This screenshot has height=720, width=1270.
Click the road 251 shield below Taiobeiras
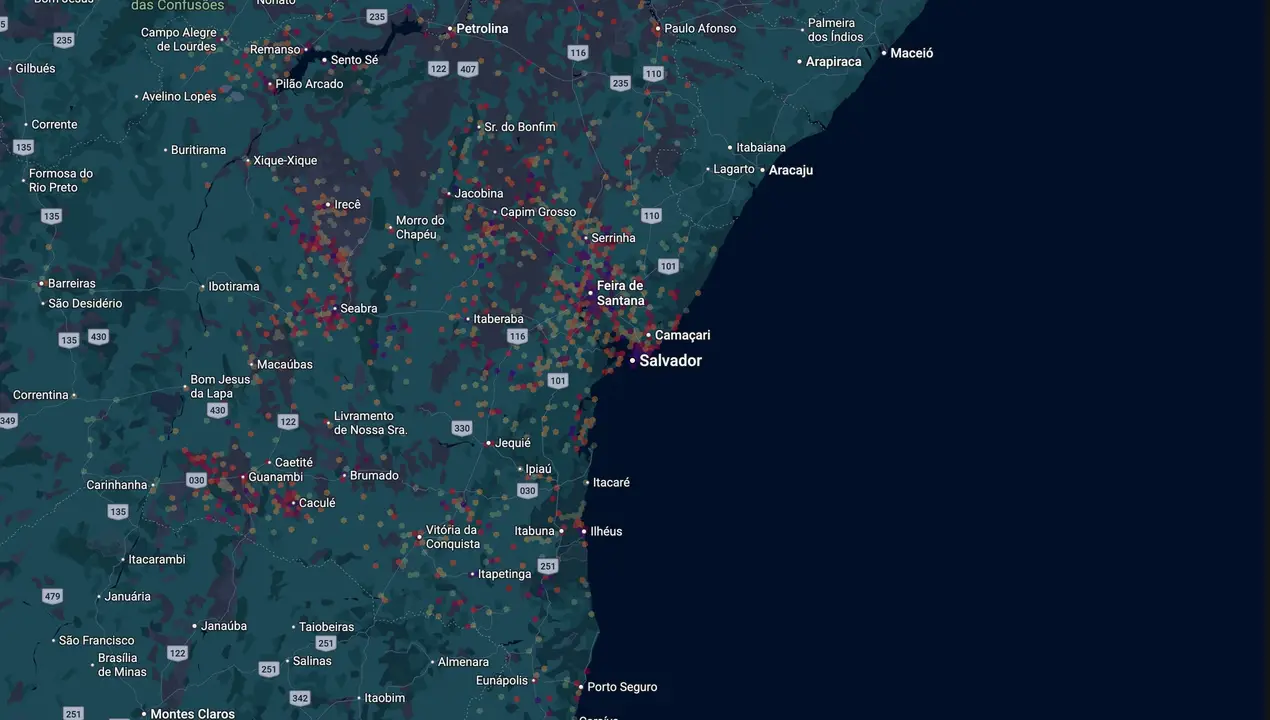coord(326,643)
